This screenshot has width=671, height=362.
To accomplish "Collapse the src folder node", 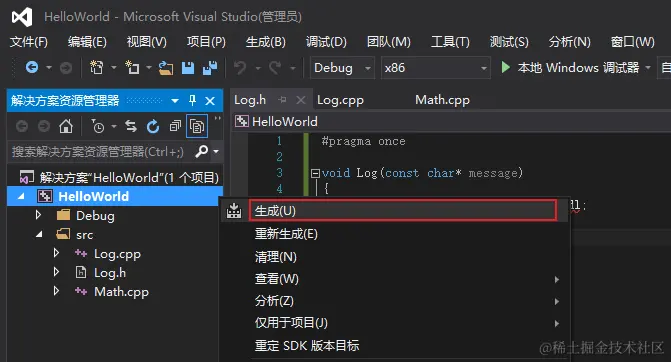I will click(39, 234).
